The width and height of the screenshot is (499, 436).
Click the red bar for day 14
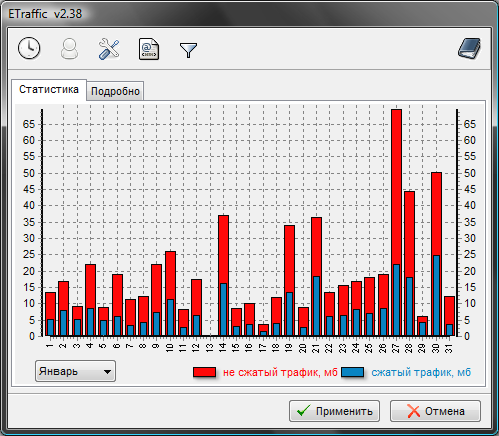(x=223, y=249)
